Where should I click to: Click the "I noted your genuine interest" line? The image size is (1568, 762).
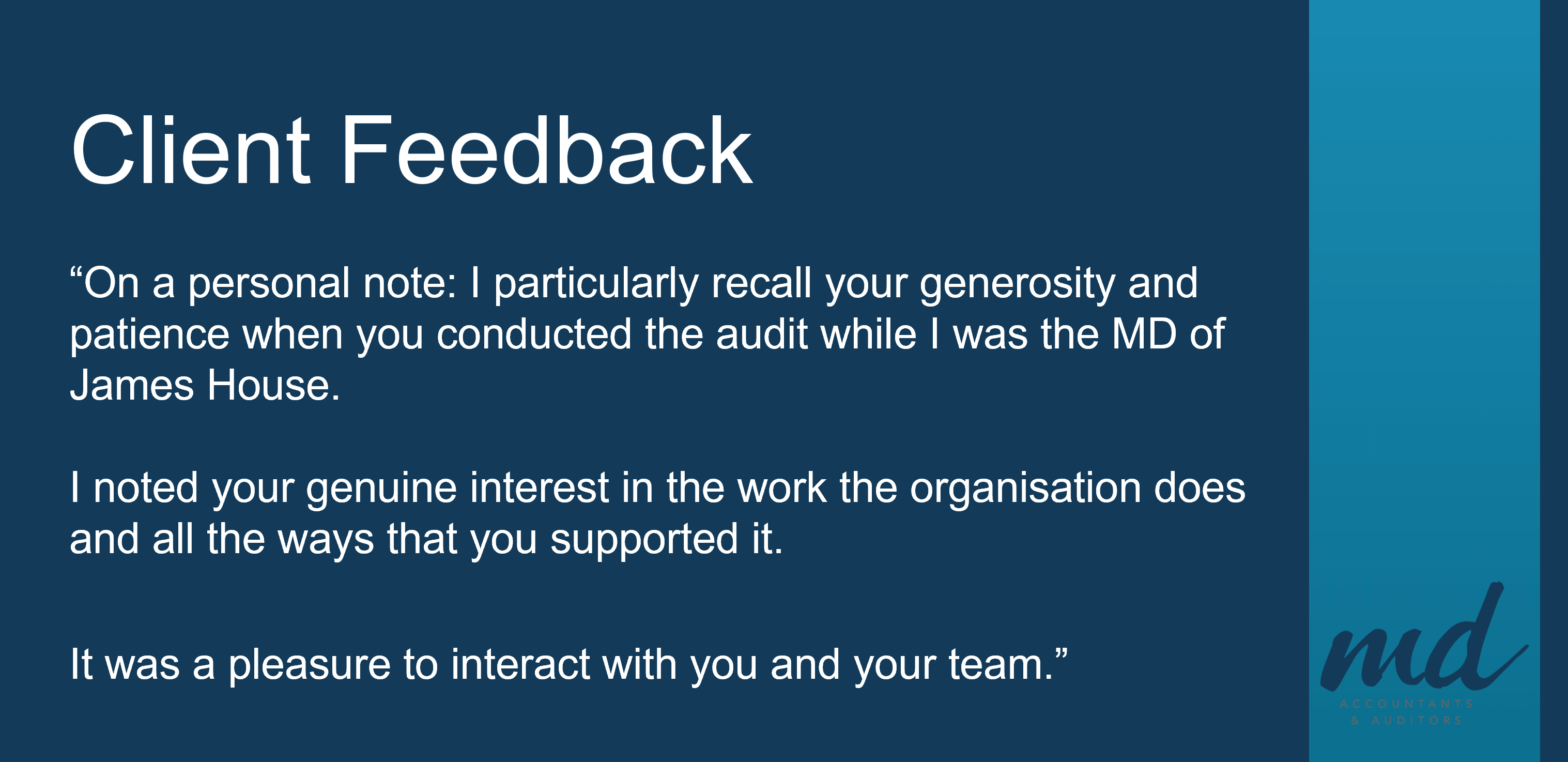657,489
